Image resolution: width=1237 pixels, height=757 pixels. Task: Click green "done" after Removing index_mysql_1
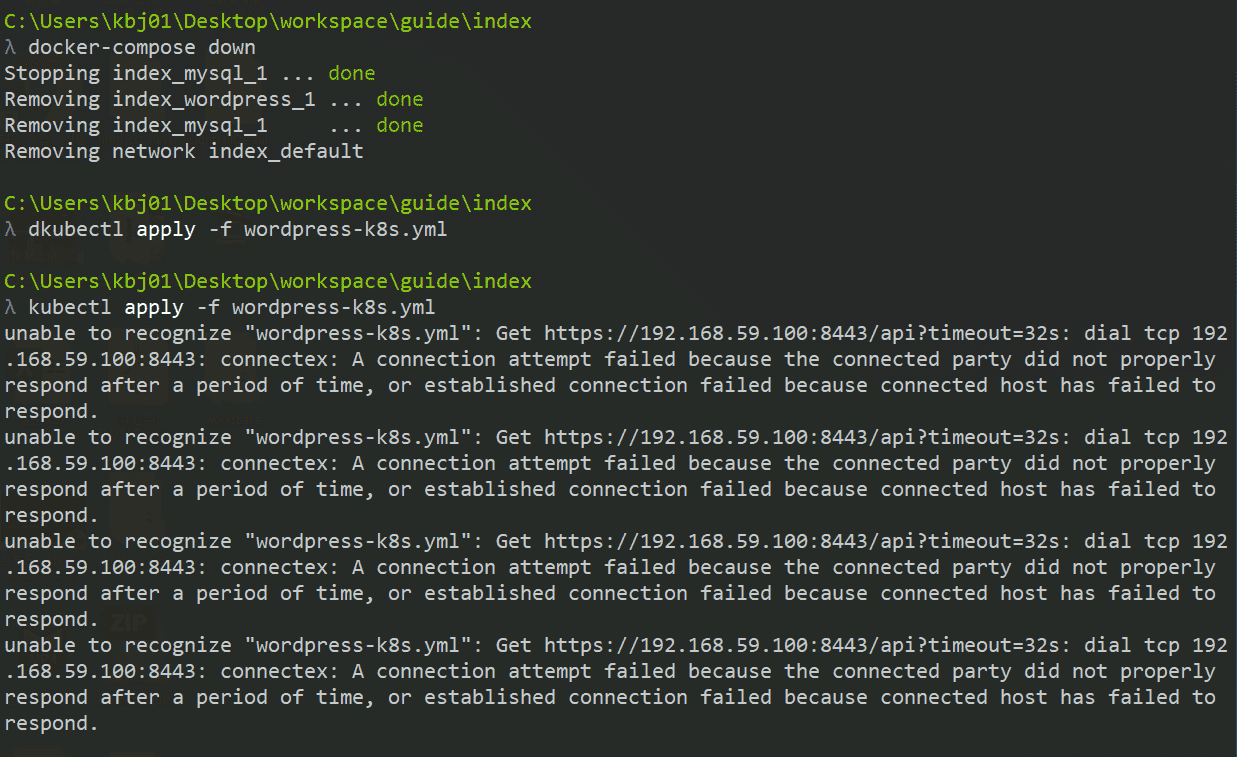(400, 125)
